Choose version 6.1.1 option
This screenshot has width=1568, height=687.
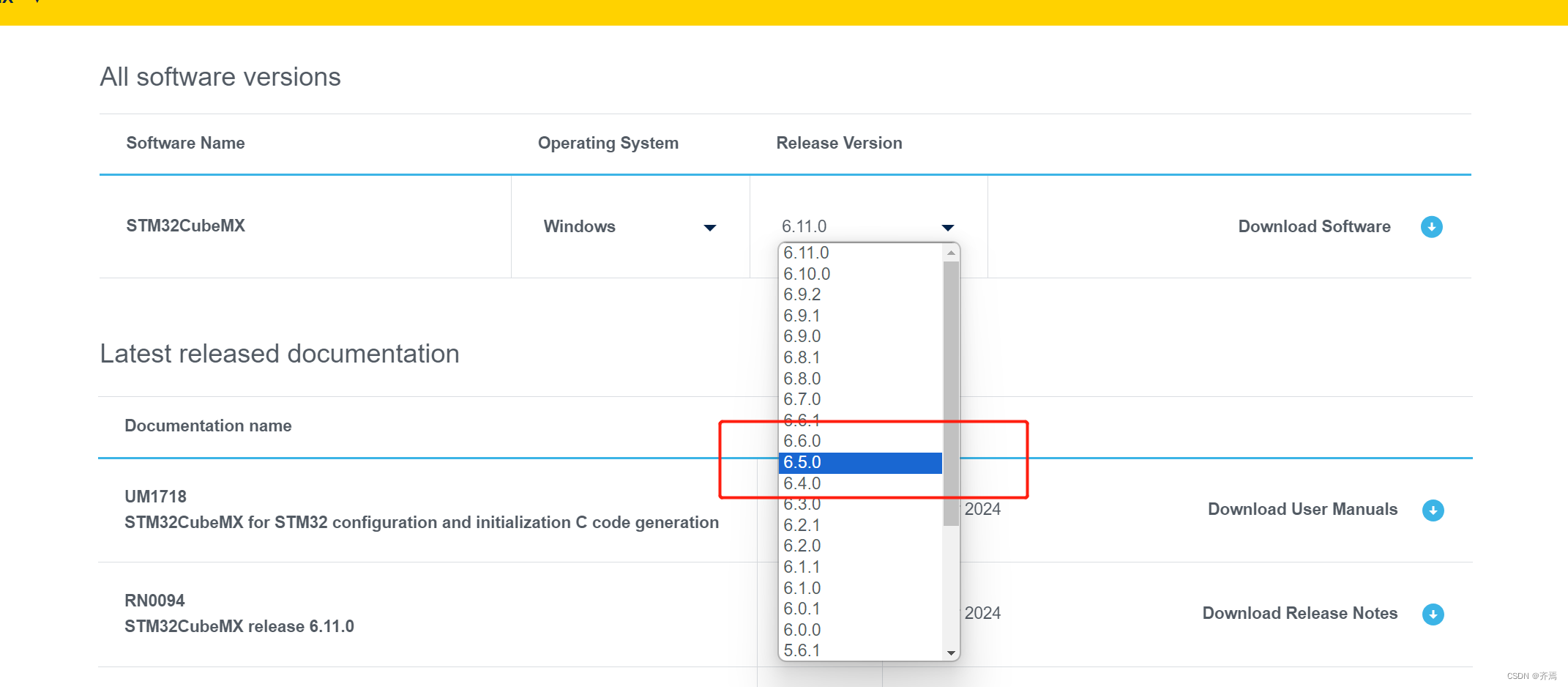861,567
